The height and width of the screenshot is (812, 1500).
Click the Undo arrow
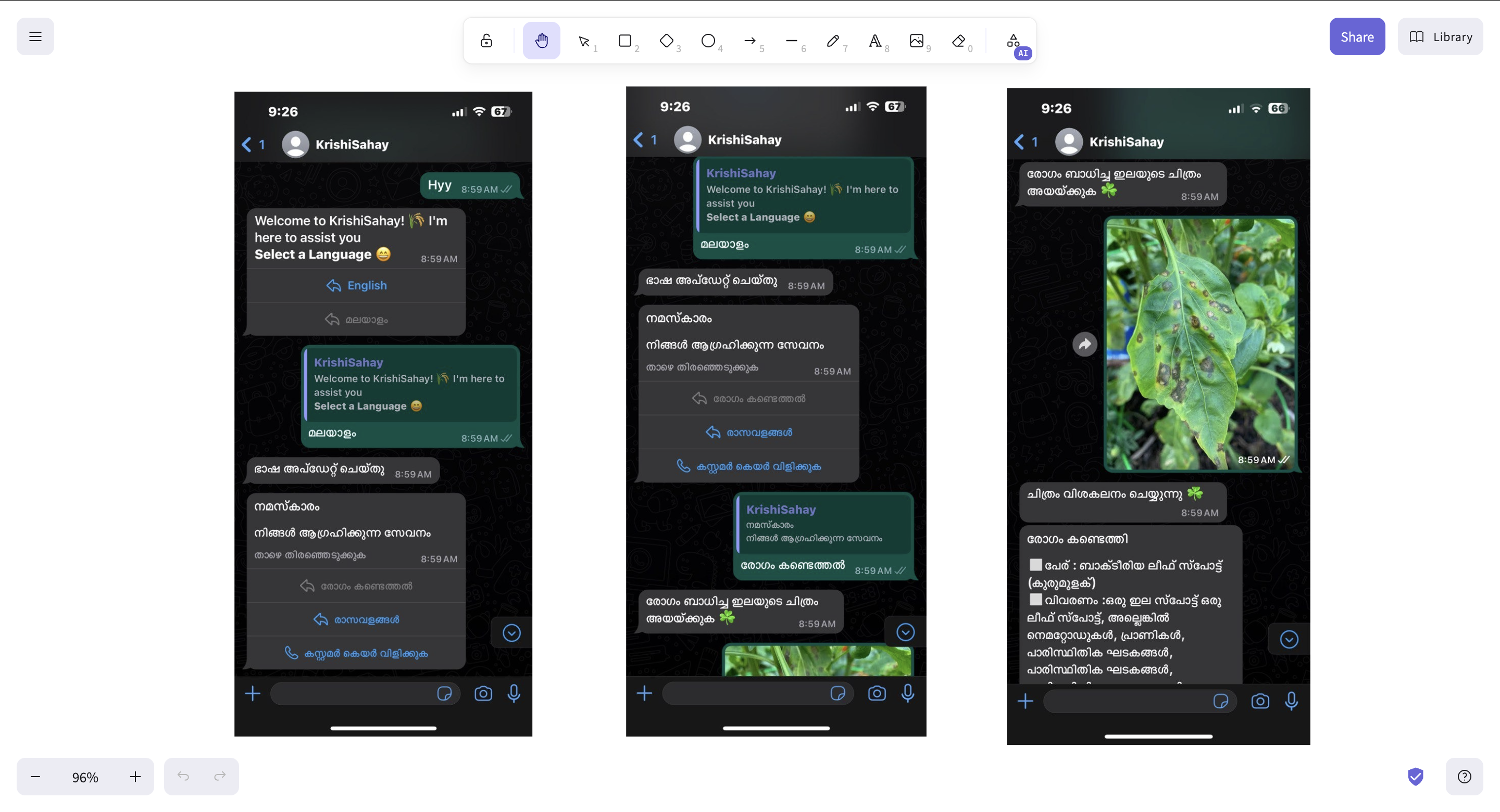coord(183,777)
